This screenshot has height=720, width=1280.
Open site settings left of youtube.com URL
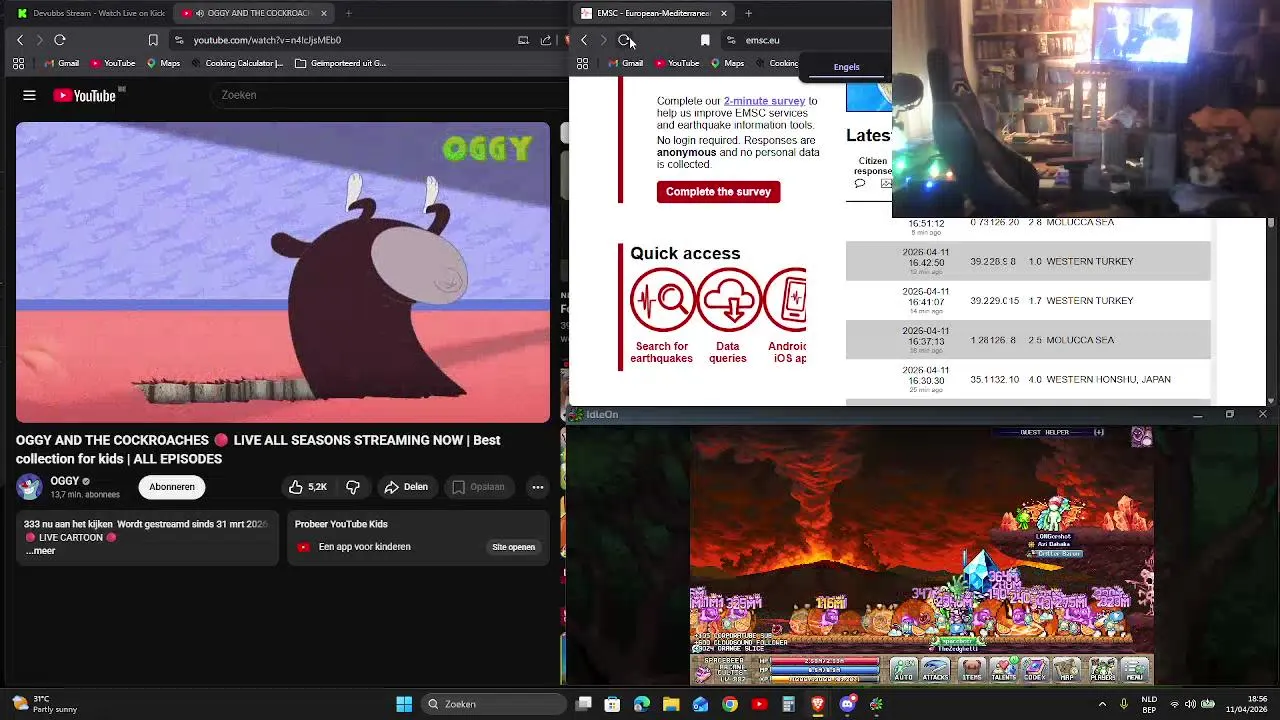[x=179, y=40]
